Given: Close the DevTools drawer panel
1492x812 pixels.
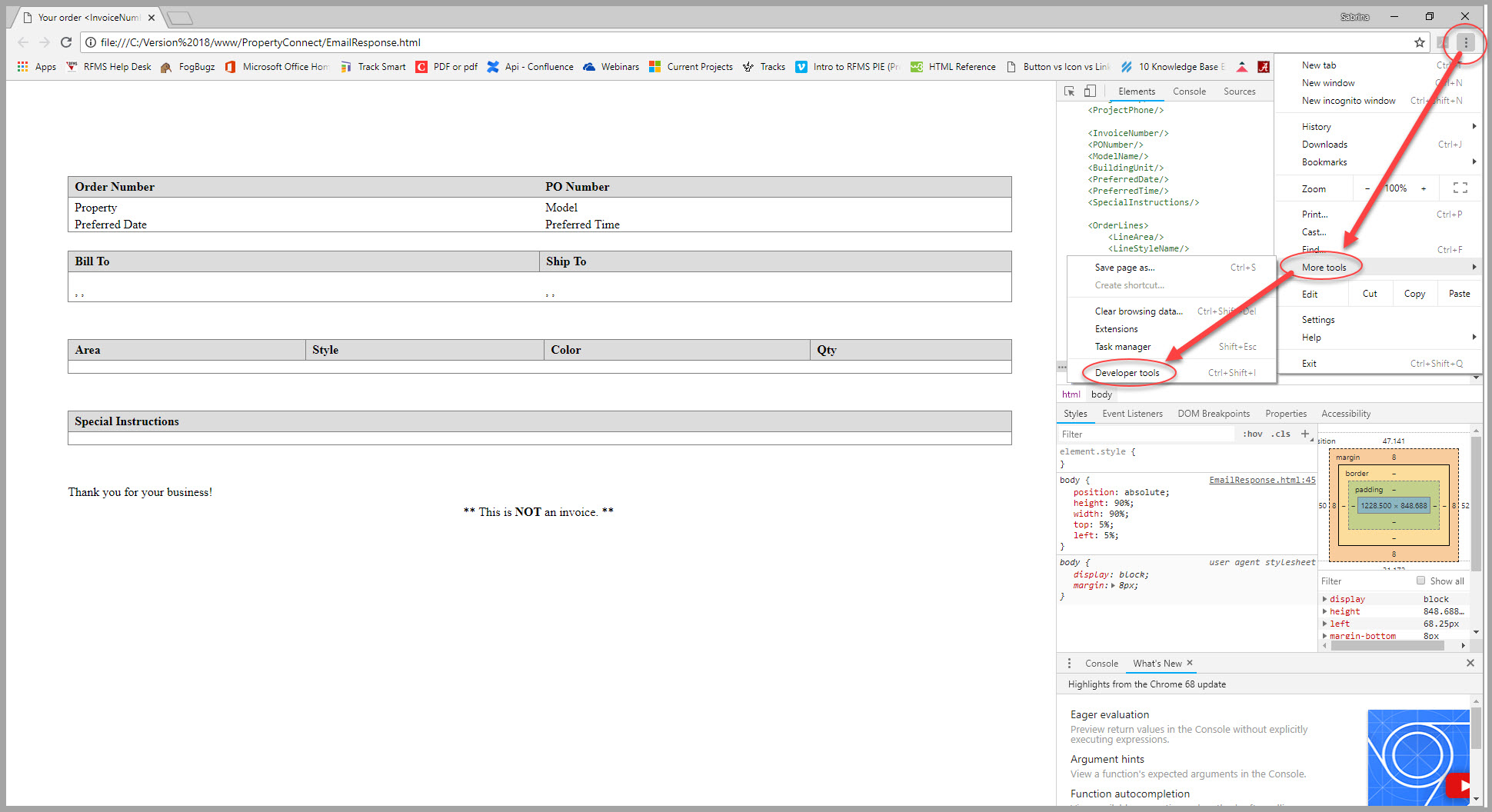Looking at the screenshot, I should [x=1470, y=663].
